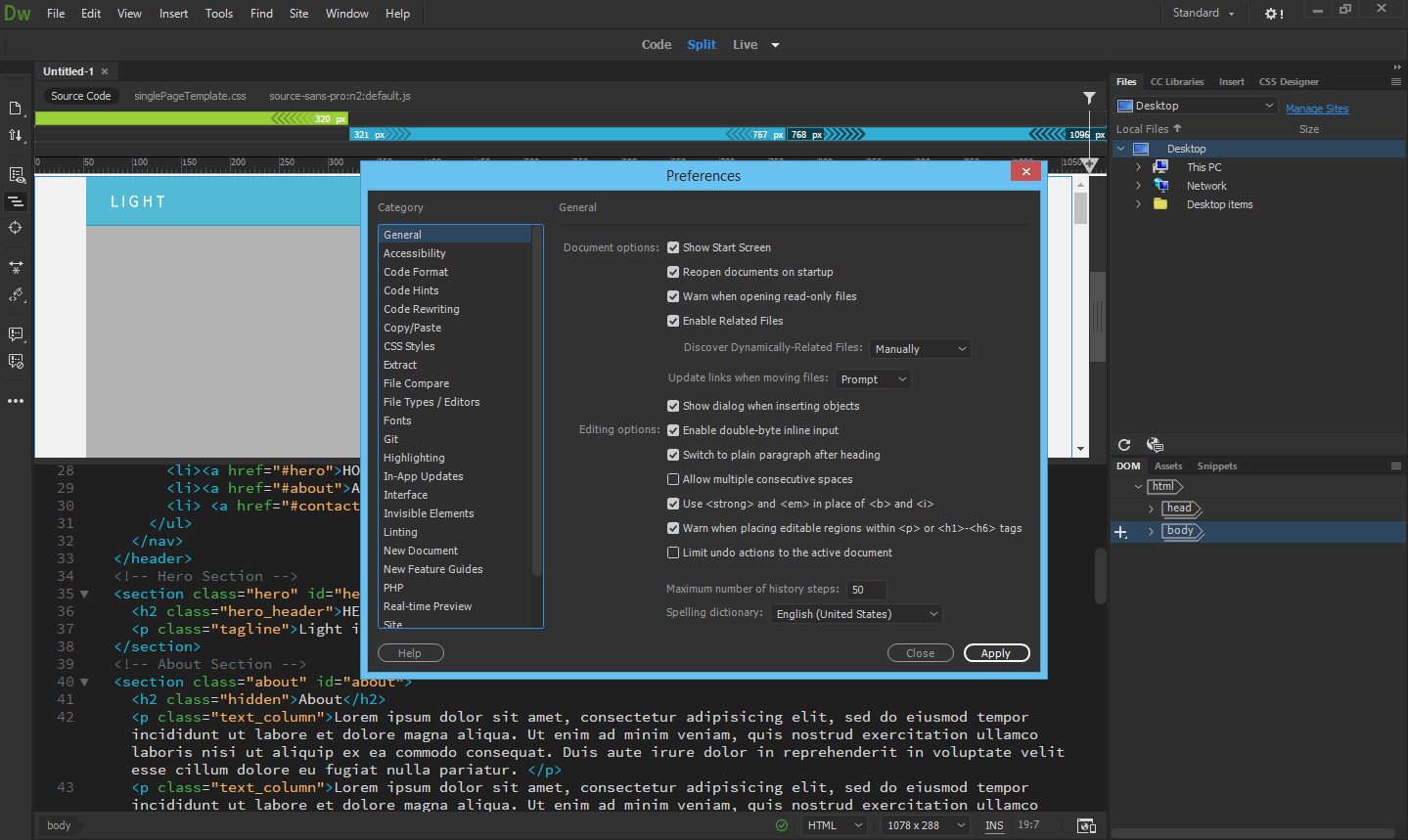Uncheck Show Start Screen

click(x=673, y=247)
